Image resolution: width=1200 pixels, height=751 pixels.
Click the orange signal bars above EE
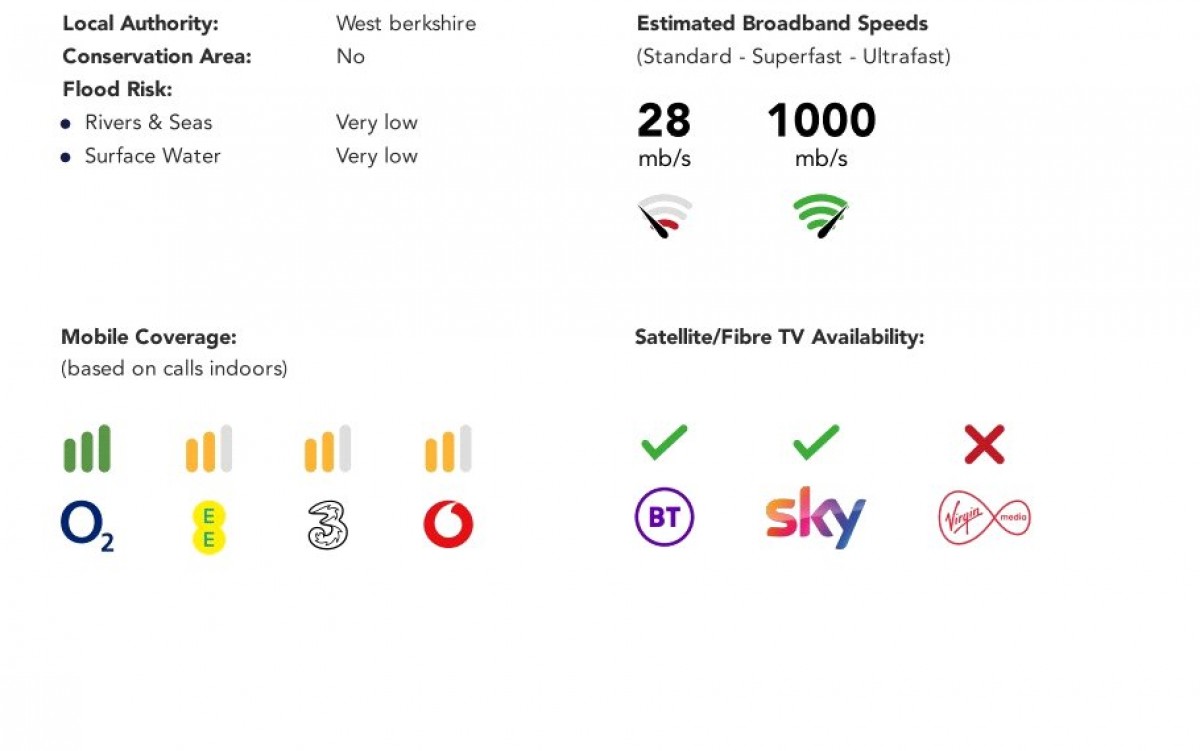click(209, 449)
